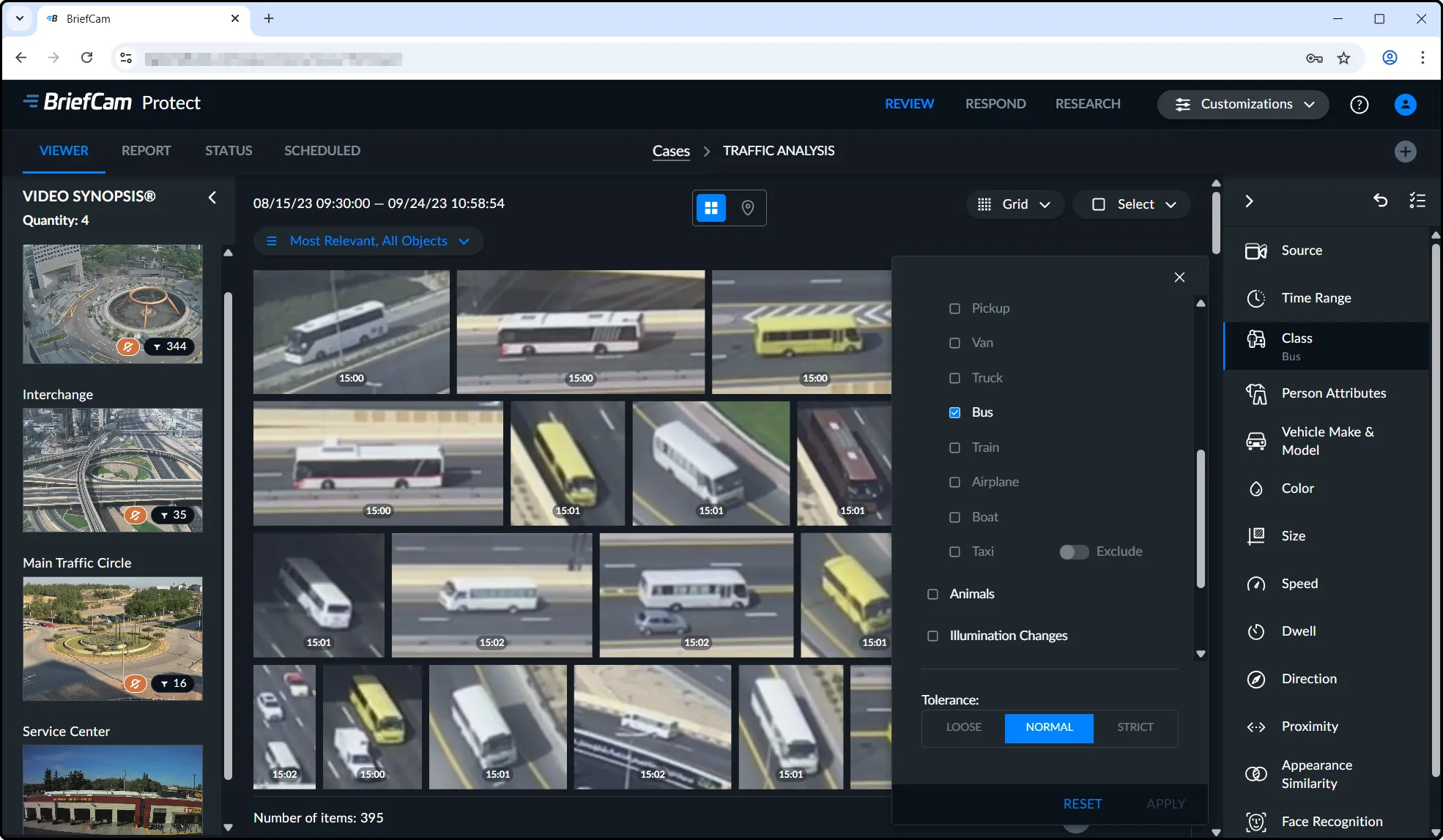
Task: Click the grid thumbnails view icon
Action: click(711, 208)
